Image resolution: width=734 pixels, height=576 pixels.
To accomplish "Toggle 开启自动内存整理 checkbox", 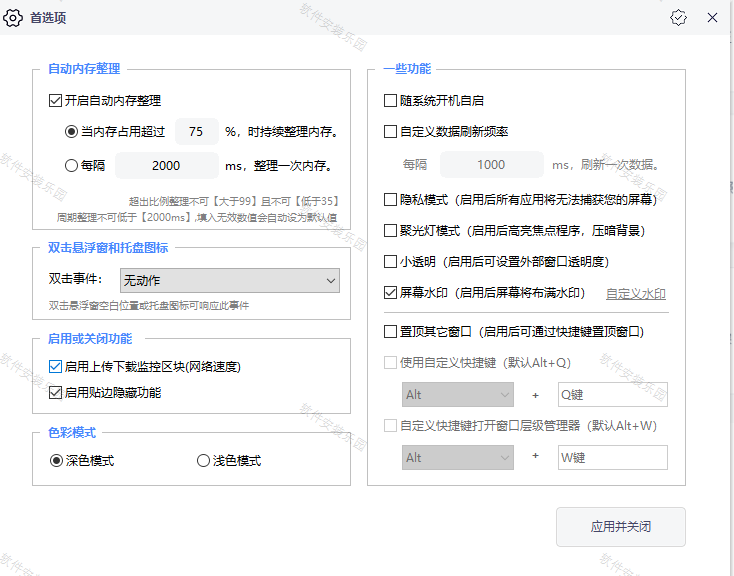I will [x=56, y=101].
